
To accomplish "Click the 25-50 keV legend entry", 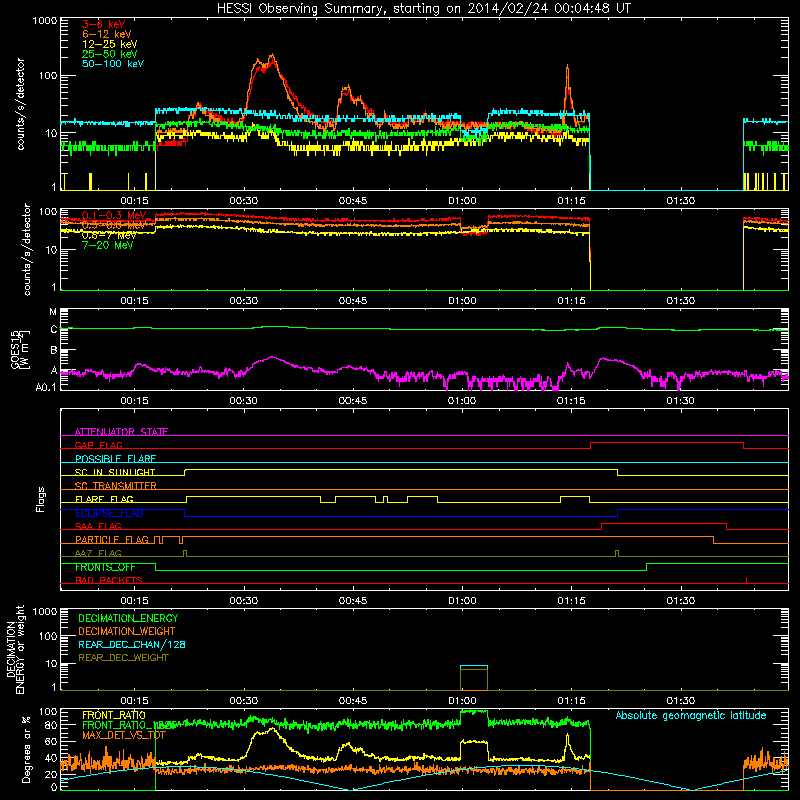I will coord(110,54).
